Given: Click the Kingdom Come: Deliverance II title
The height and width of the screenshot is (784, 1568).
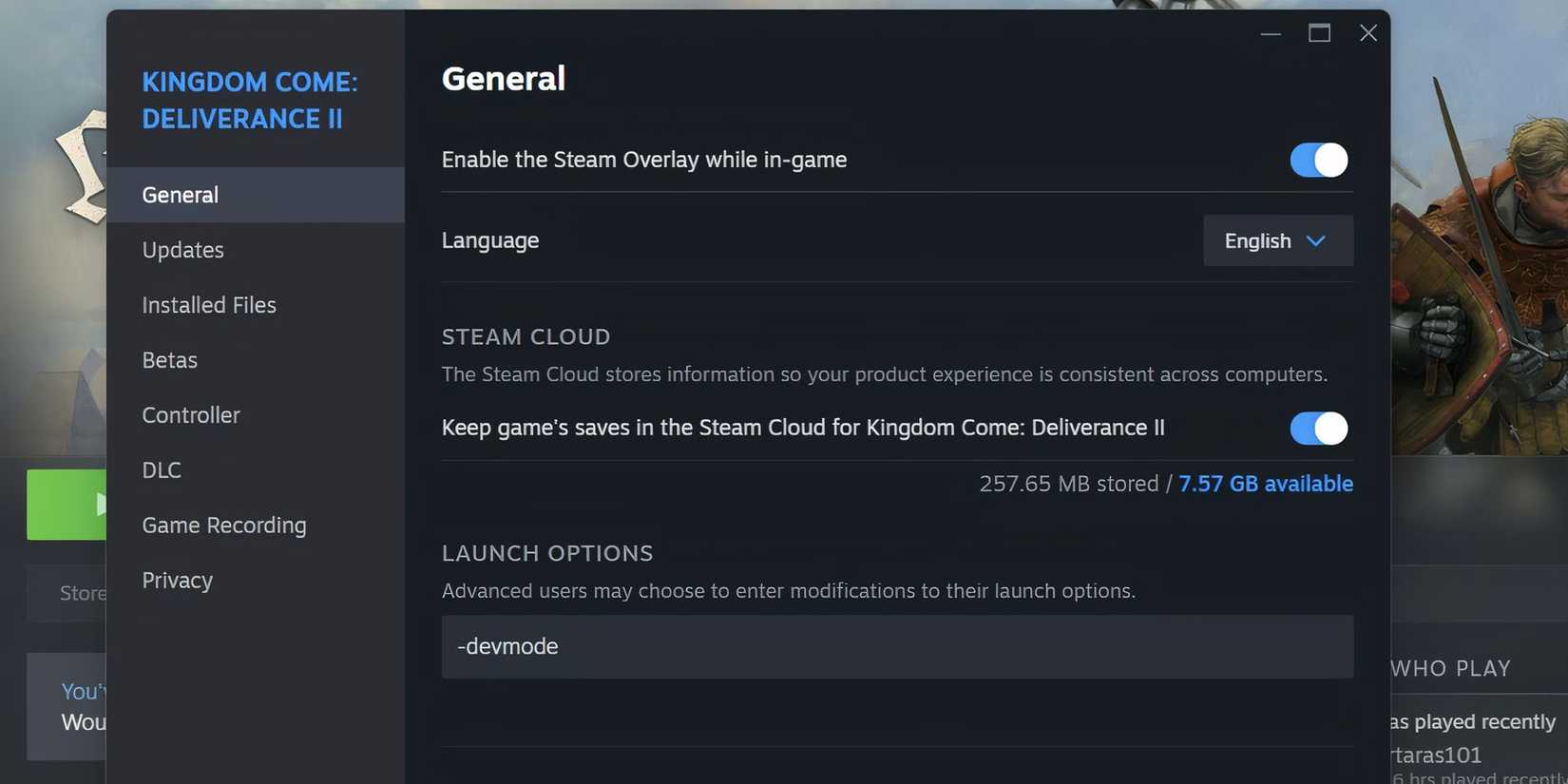Looking at the screenshot, I should (250, 100).
